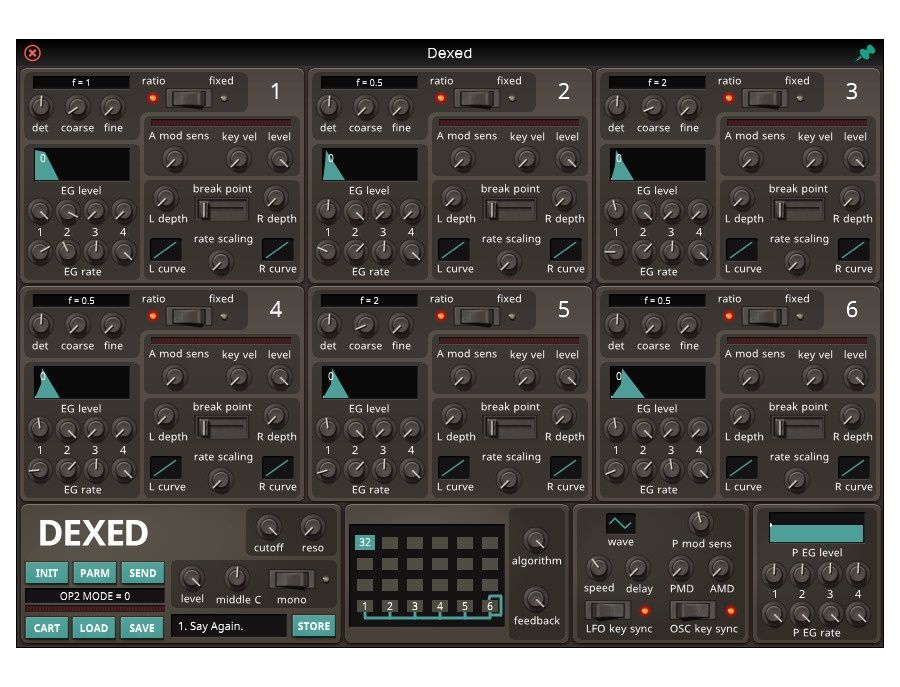Click operator 6 break point slider
900x687 pixels.
[x=798, y=428]
